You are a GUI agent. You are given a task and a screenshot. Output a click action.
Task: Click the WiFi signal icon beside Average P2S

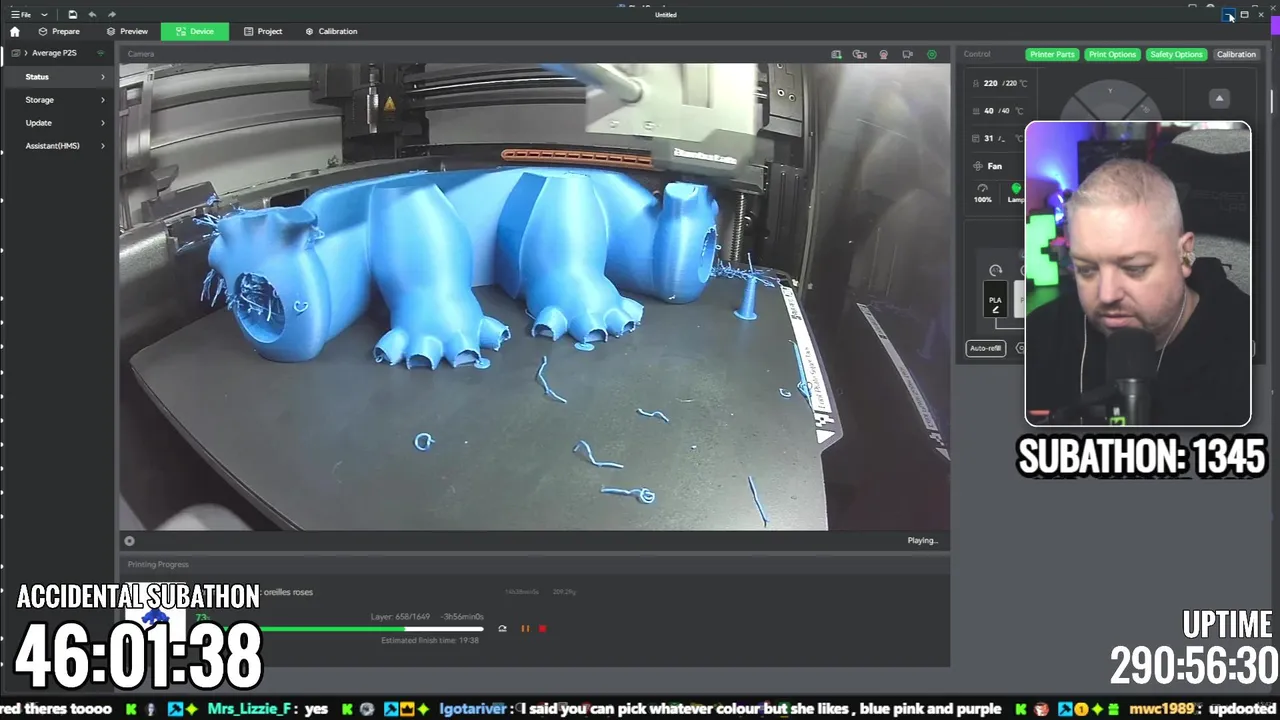(101, 53)
